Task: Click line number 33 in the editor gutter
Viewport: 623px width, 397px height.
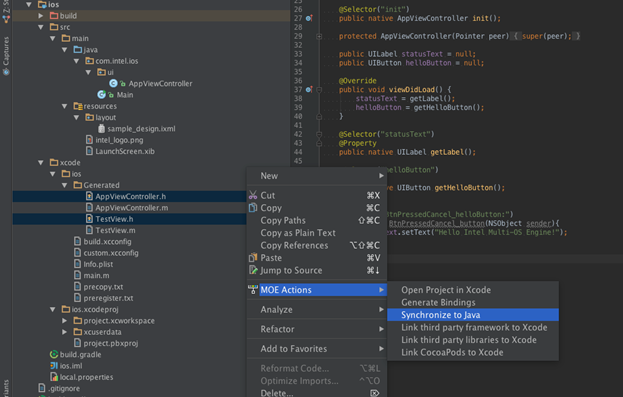Action: 298,54
